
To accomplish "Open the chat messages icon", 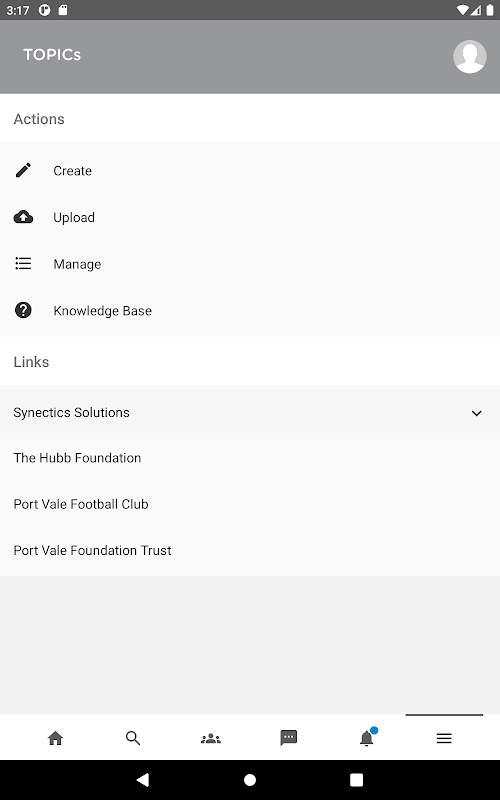I will (x=288, y=738).
